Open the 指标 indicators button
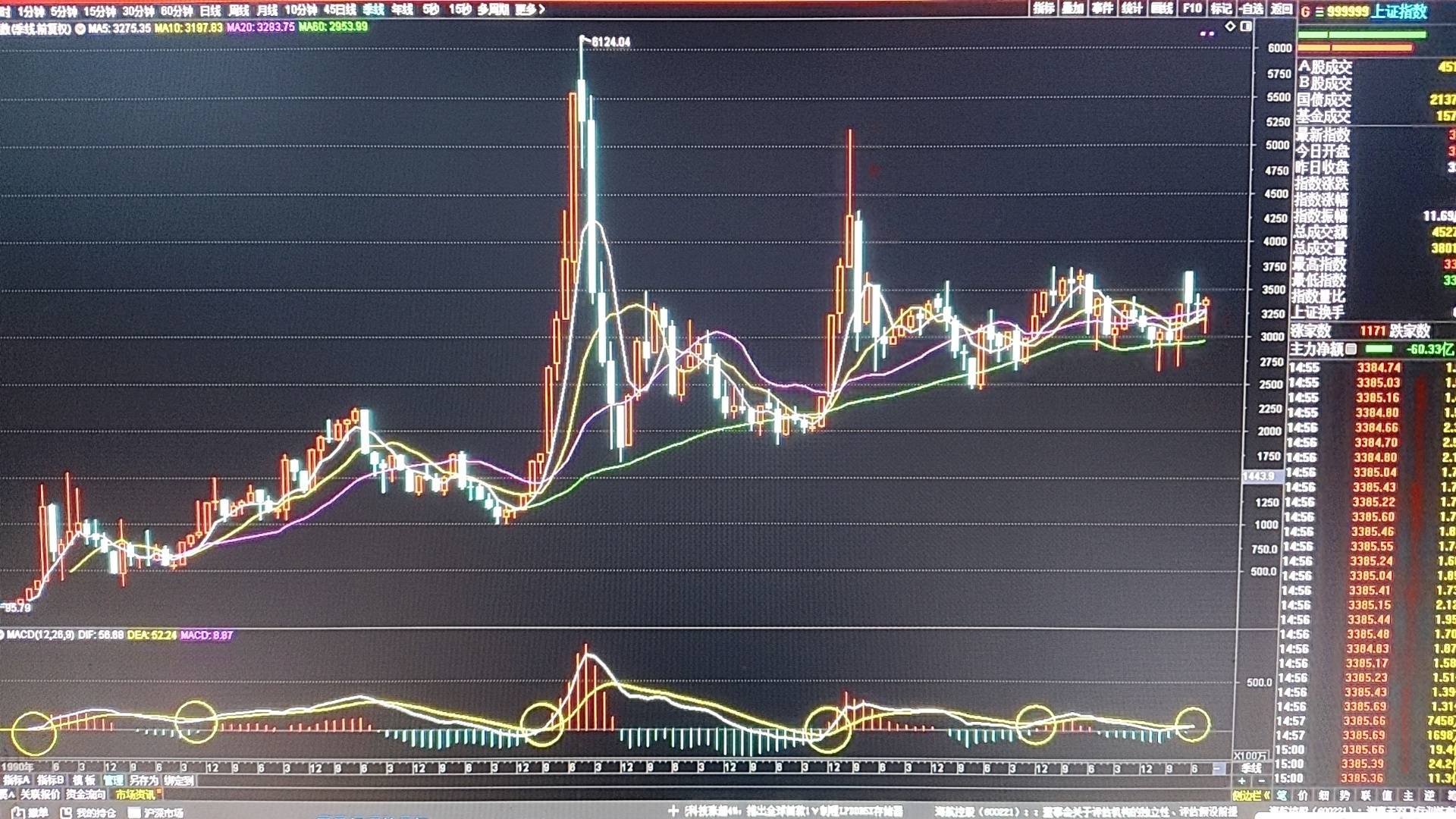The image size is (1456, 819). pos(1043,8)
